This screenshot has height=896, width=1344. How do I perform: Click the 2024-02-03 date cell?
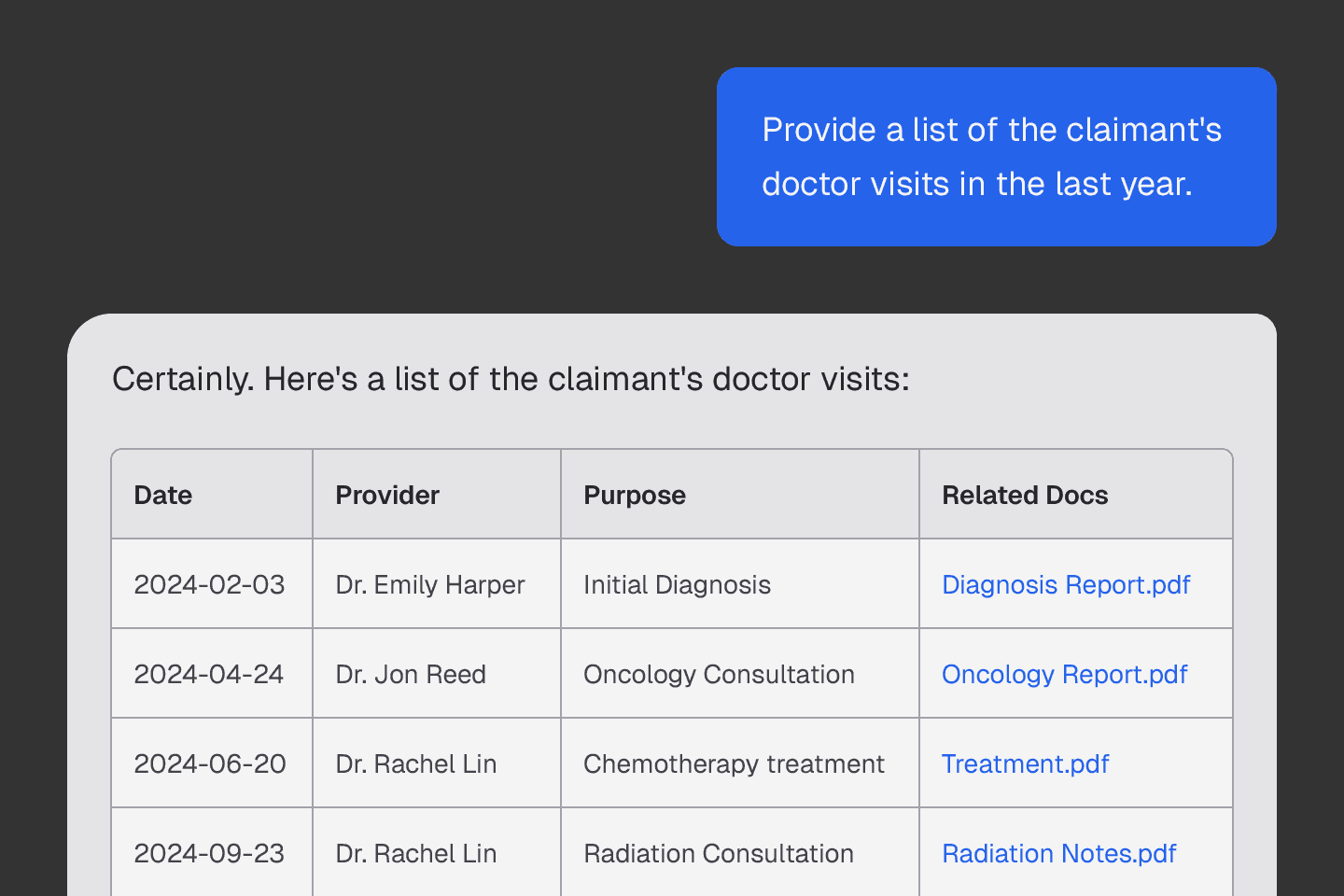209,585
